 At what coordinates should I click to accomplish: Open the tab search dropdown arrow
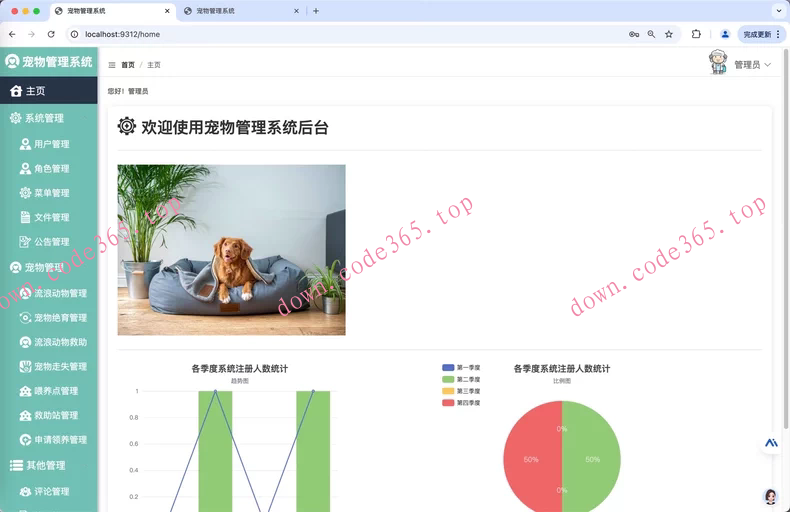779,11
